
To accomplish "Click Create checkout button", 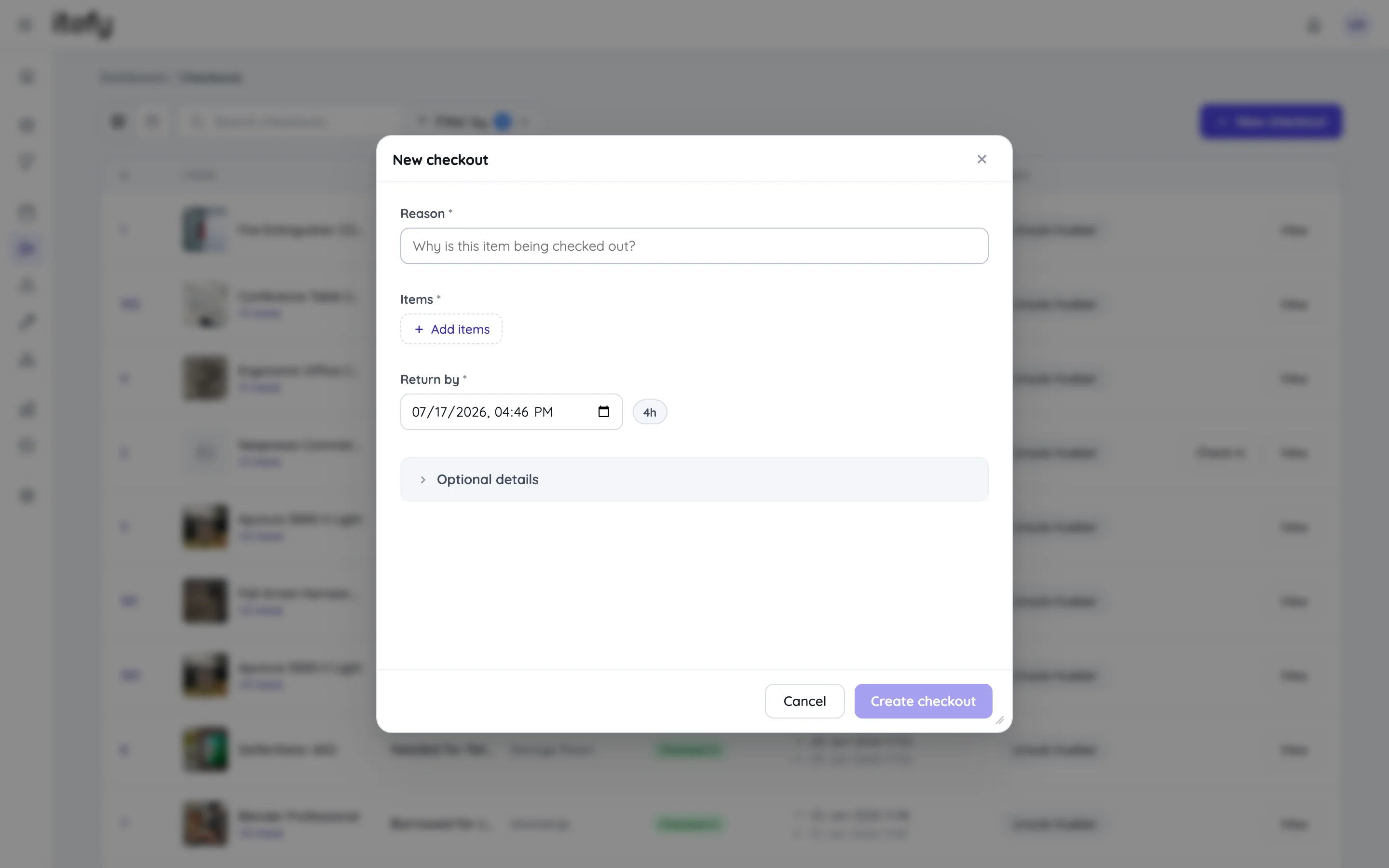I will coord(923,701).
